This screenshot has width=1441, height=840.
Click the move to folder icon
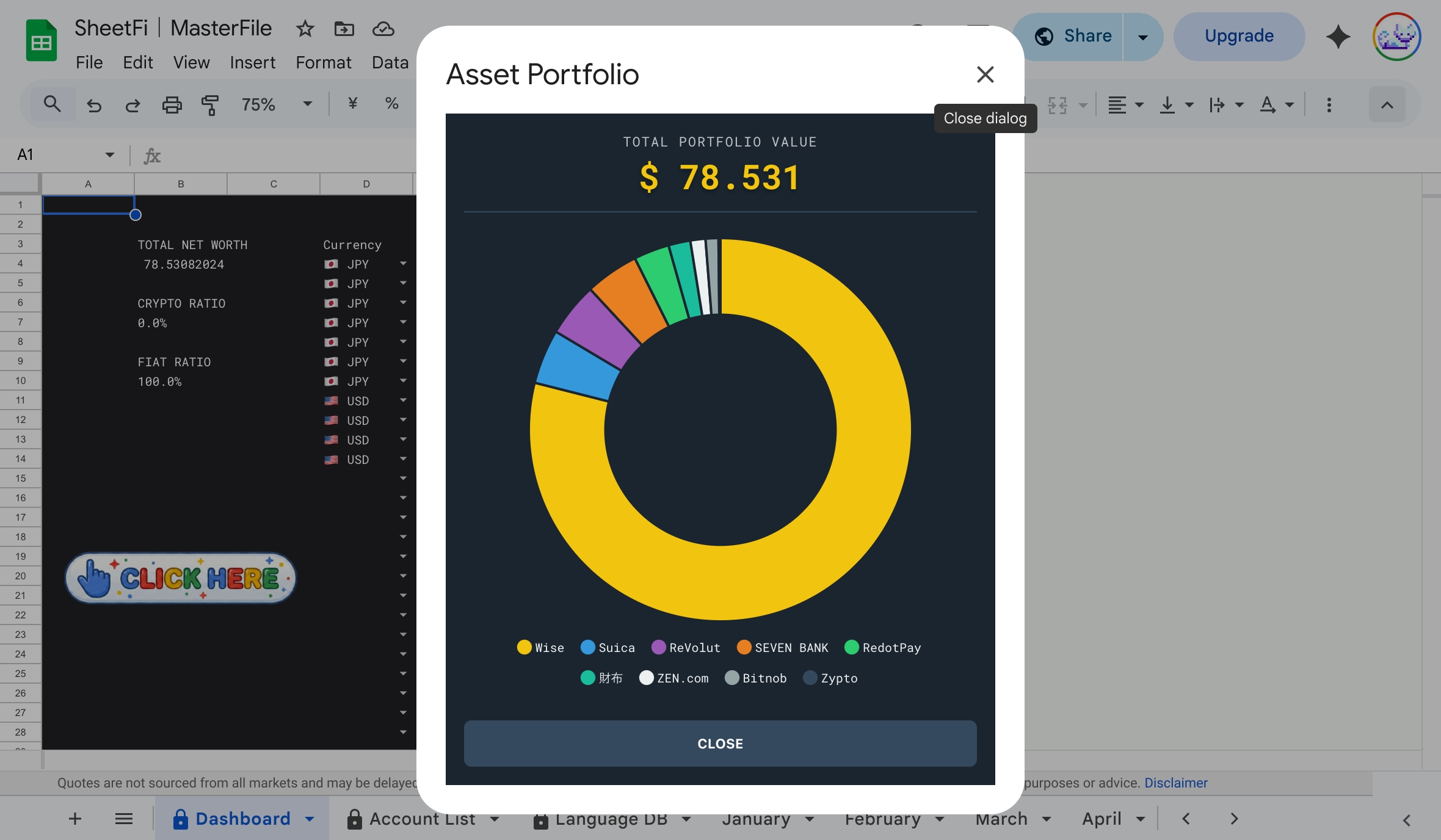tap(344, 29)
